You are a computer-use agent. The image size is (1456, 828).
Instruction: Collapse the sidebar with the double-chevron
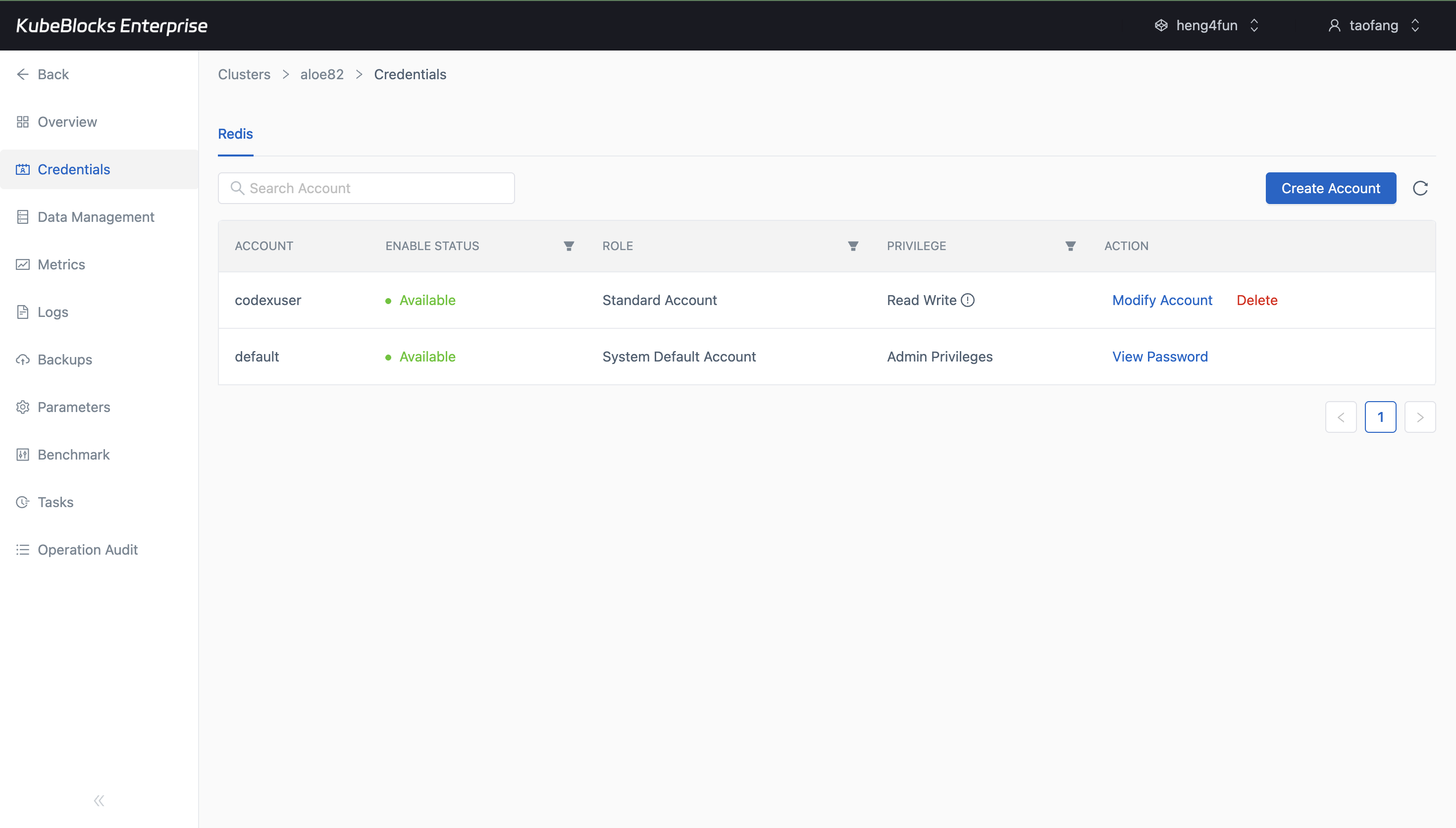99,800
